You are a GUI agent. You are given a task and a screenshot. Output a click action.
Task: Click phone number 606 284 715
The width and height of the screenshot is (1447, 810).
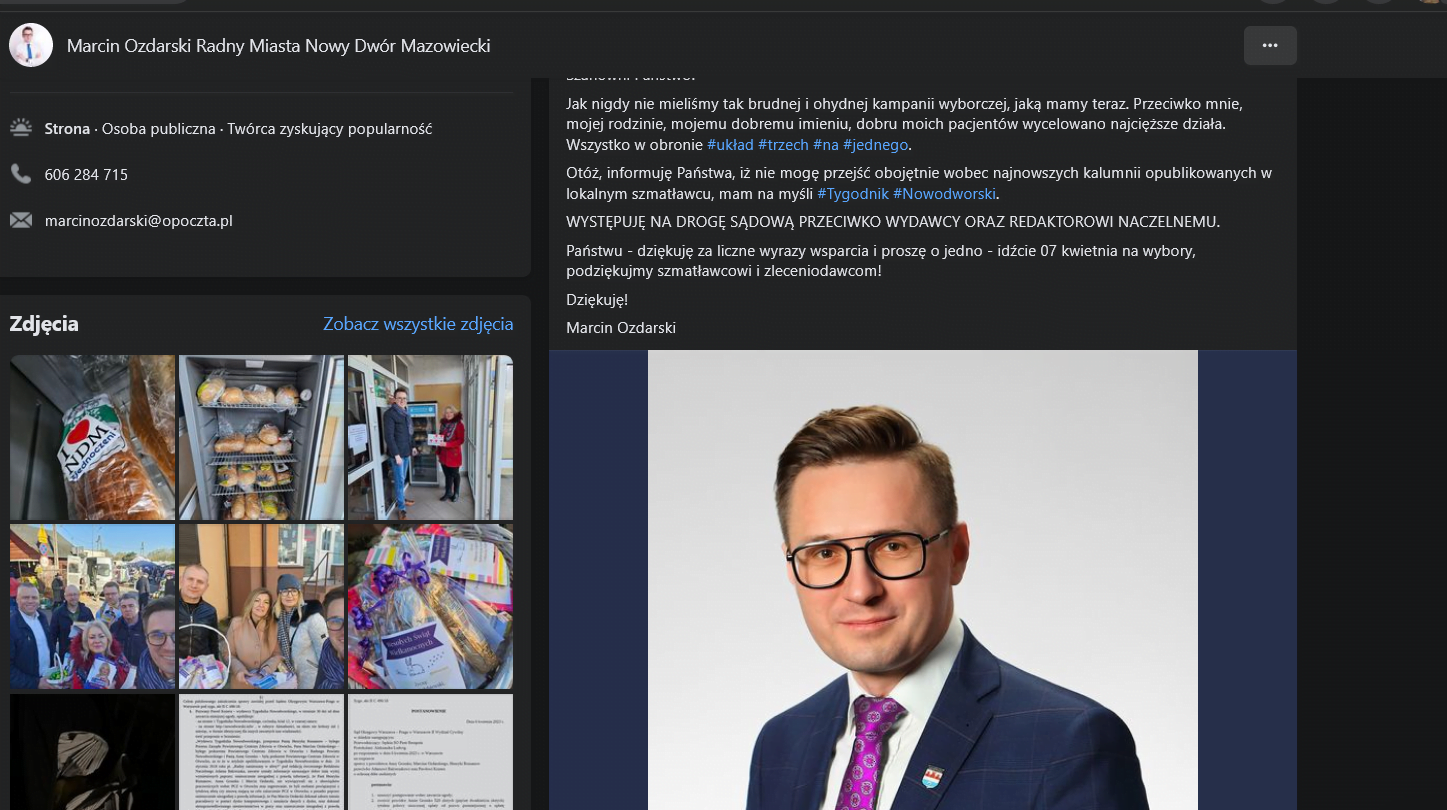click(86, 174)
